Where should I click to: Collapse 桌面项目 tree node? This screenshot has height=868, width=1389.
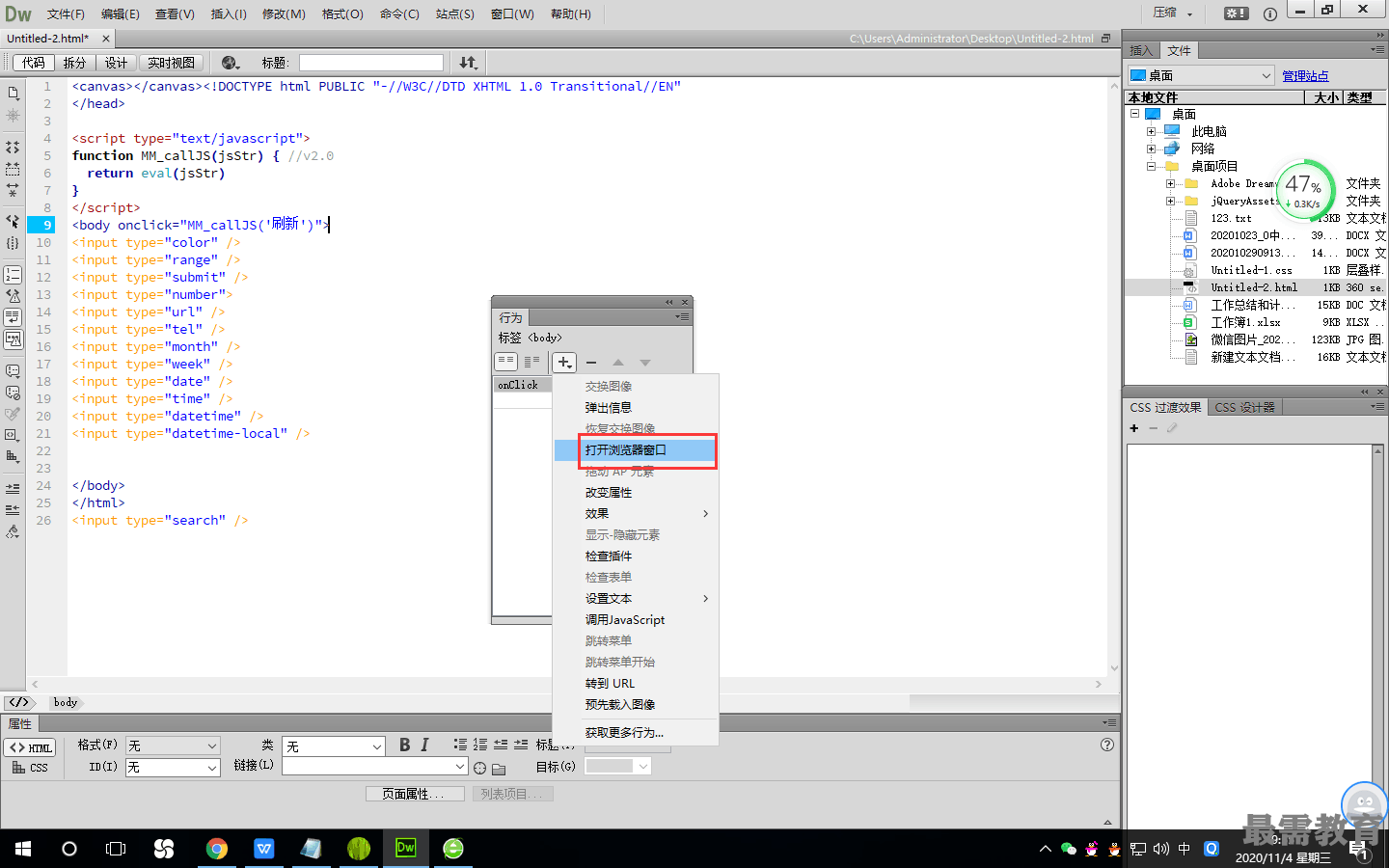tap(1151, 166)
